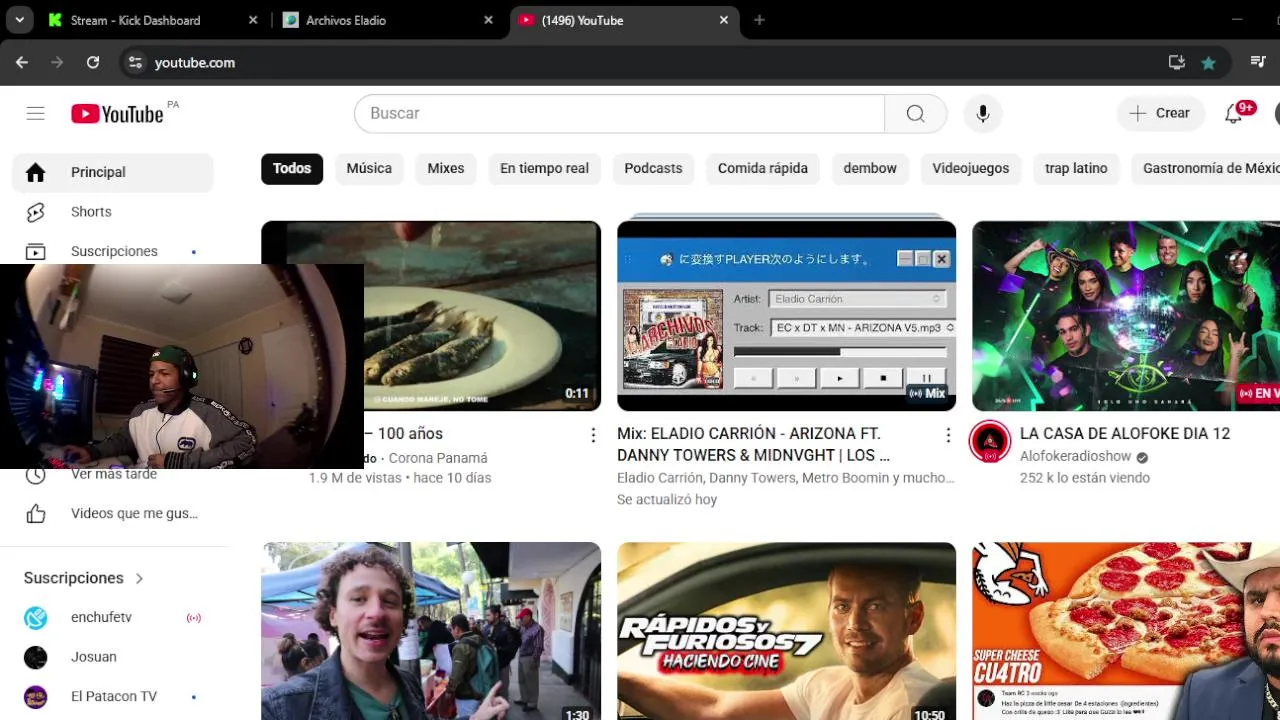The image size is (1280, 720).
Task: Click in the Buscar search field
Action: [x=620, y=114]
